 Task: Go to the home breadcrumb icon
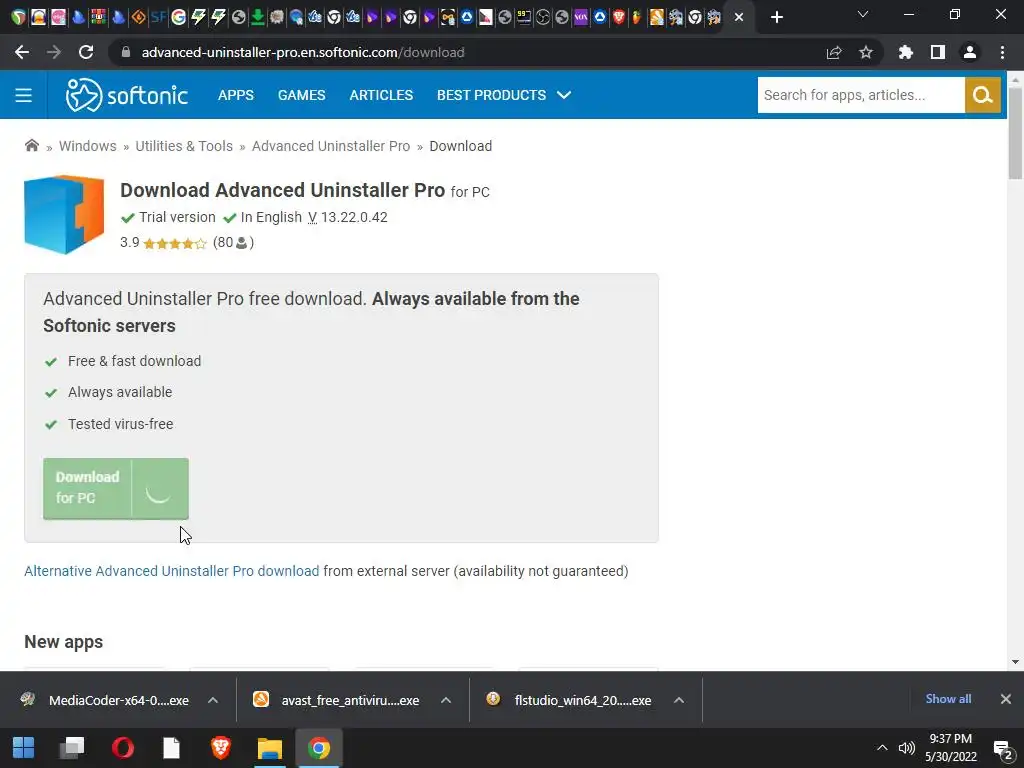(31, 146)
